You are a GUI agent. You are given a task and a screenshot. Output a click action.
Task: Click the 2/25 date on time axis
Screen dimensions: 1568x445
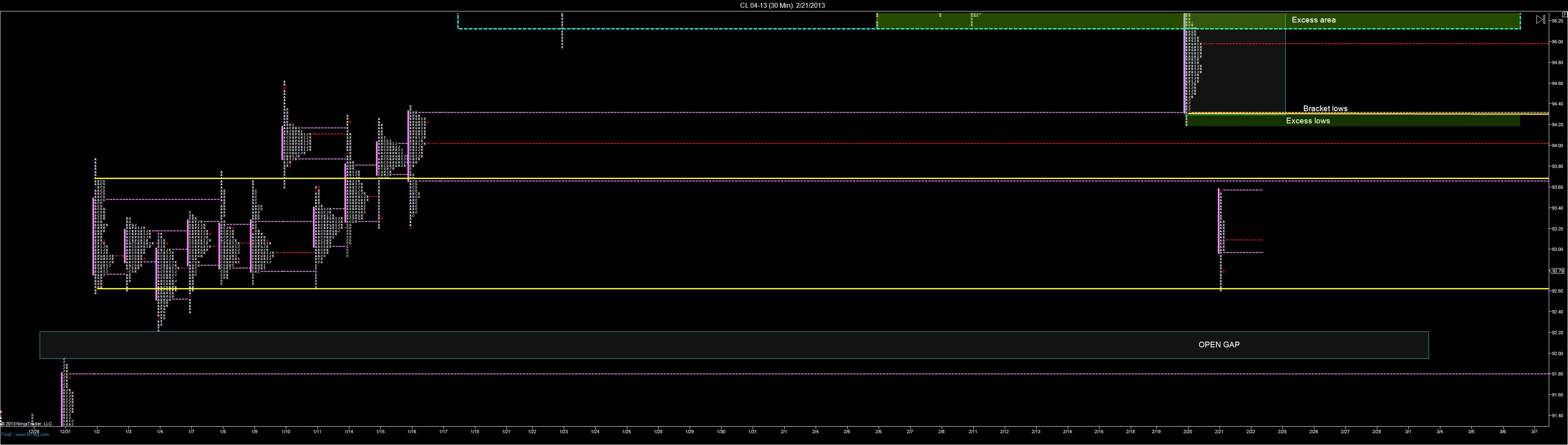(1282, 432)
